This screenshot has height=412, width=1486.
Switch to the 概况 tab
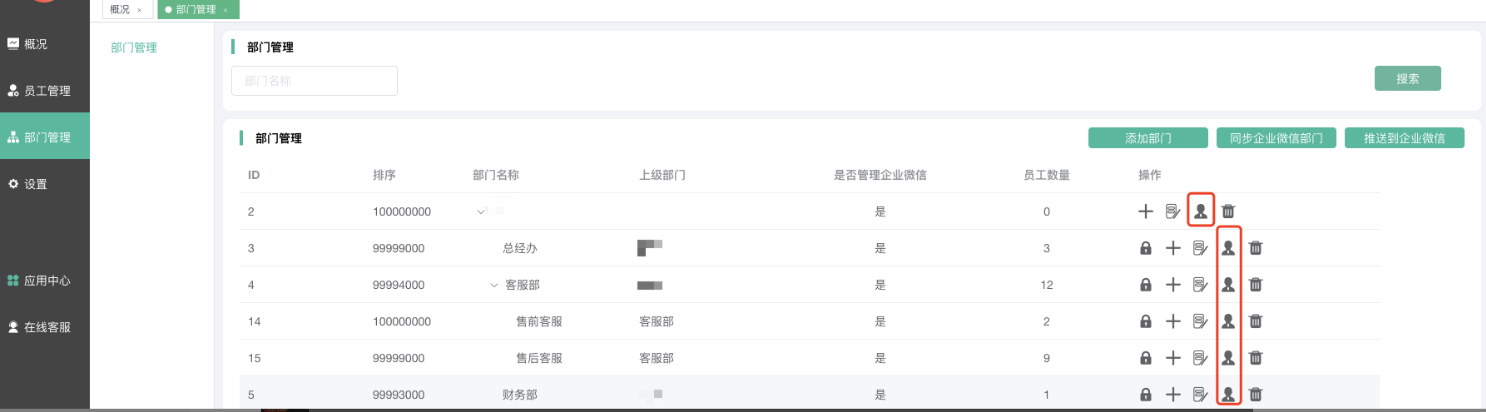tap(119, 9)
